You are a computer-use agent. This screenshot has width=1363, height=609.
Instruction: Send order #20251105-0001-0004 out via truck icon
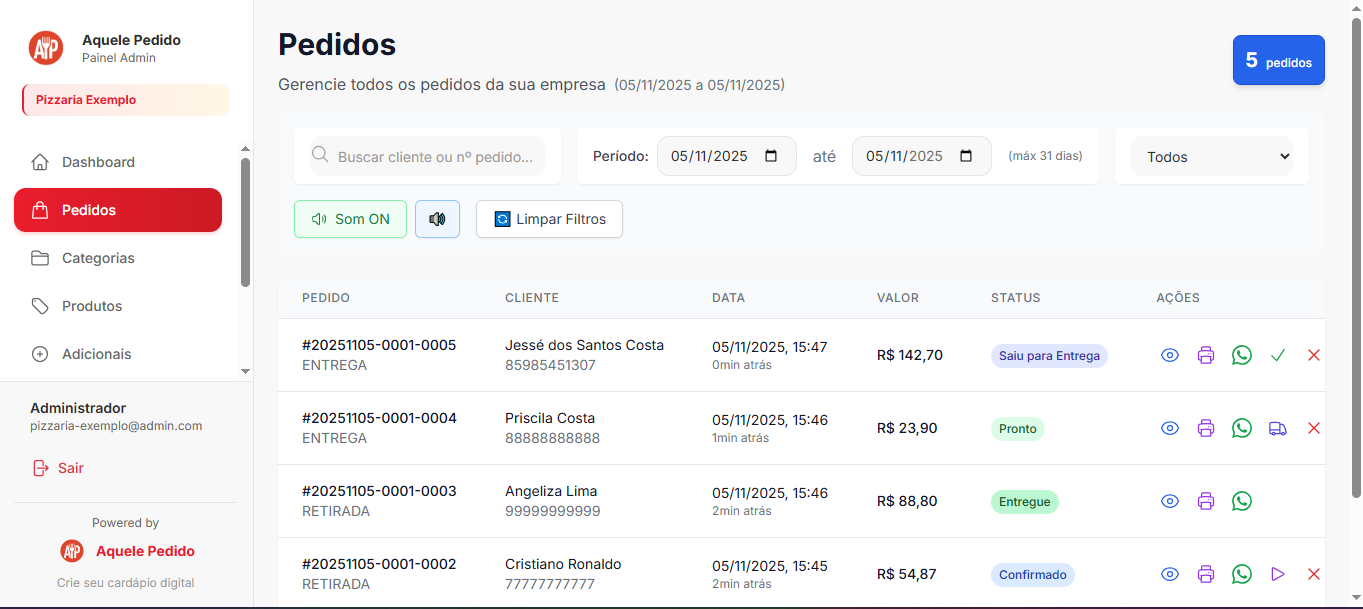click(1277, 428)
